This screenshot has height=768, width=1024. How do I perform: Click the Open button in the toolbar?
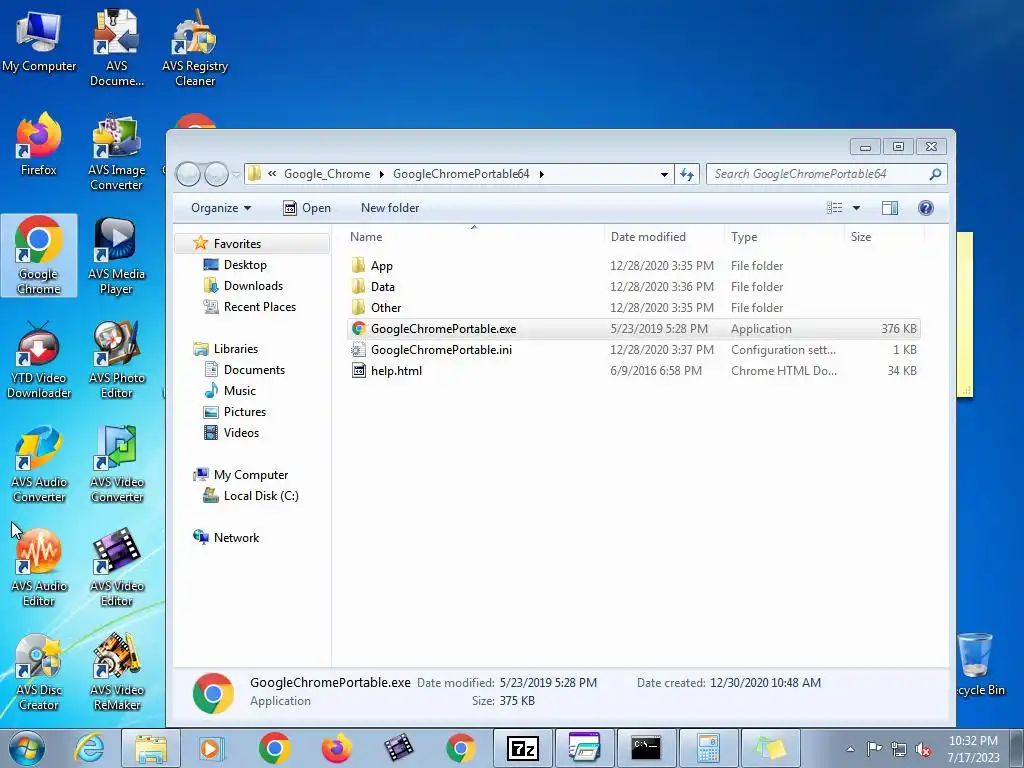(x=307, y=208)
